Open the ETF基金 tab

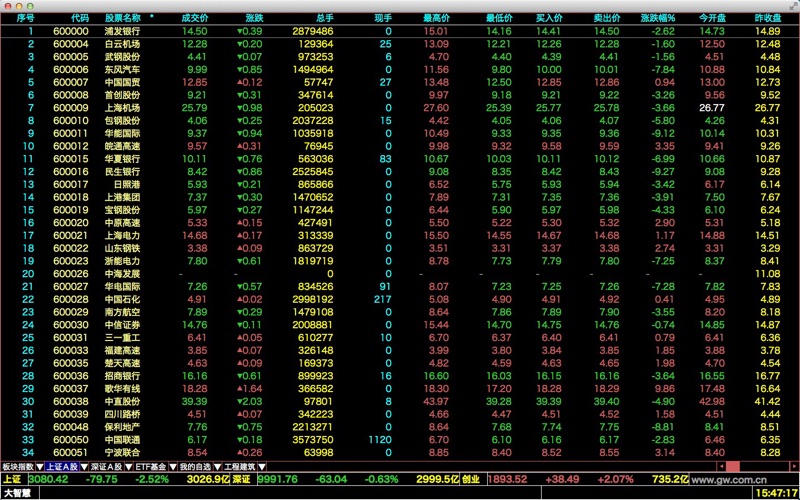pyautogui.click(x=151, y=466)
